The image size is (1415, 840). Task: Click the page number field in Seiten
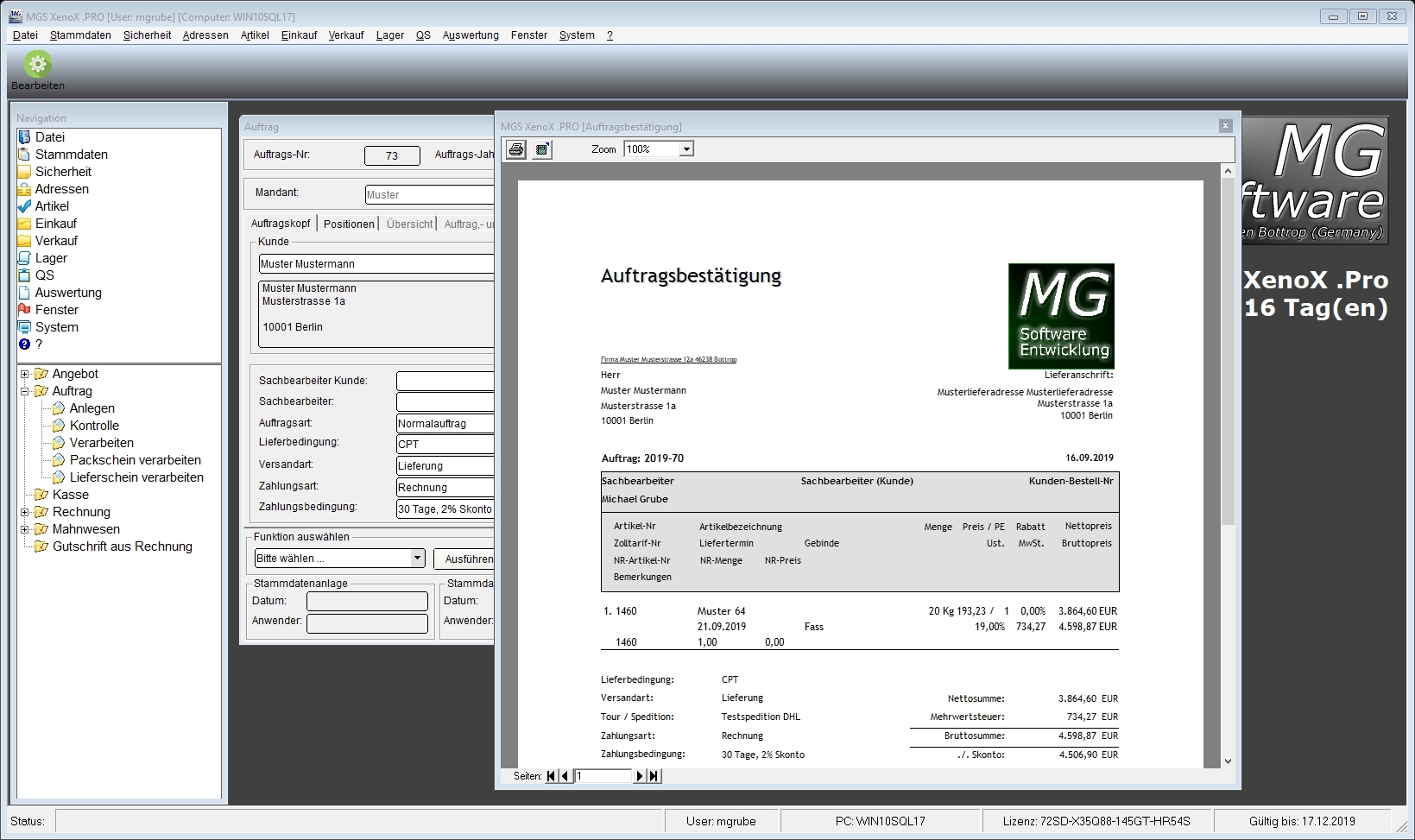coord(603,776)
